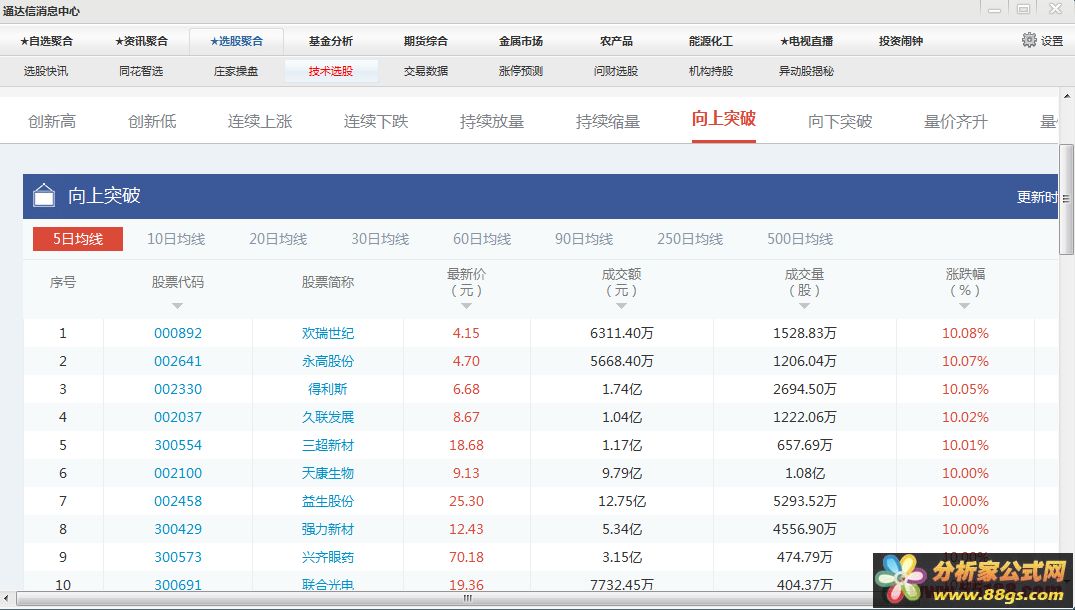The image size is (1075, 610).
Task: Choose 90日均线 filter
Action: (584, 239)
